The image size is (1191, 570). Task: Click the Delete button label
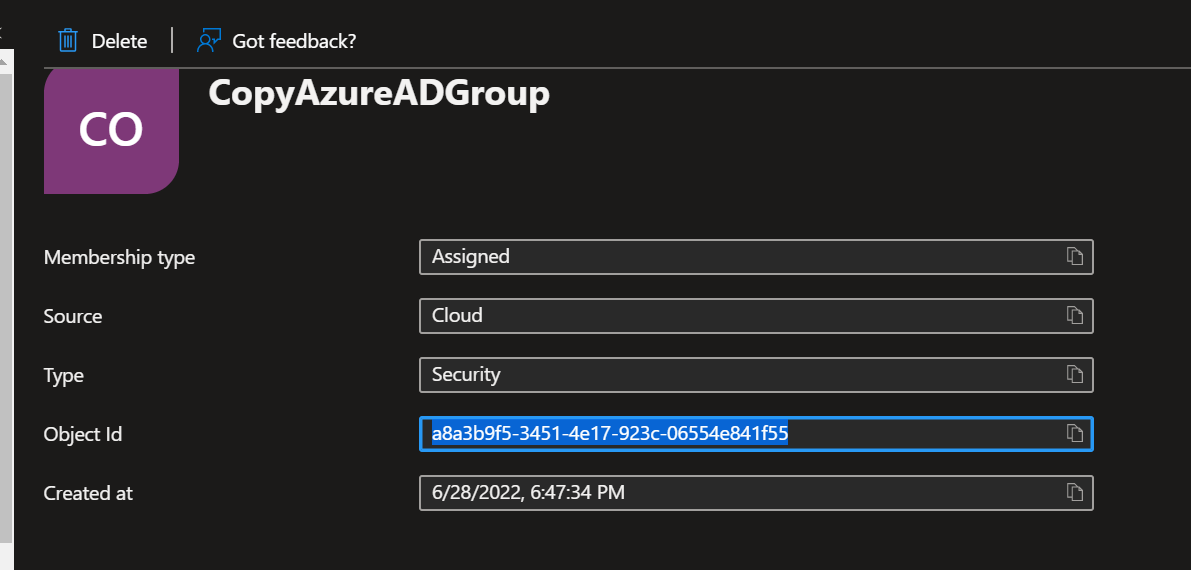pos(119,41)
